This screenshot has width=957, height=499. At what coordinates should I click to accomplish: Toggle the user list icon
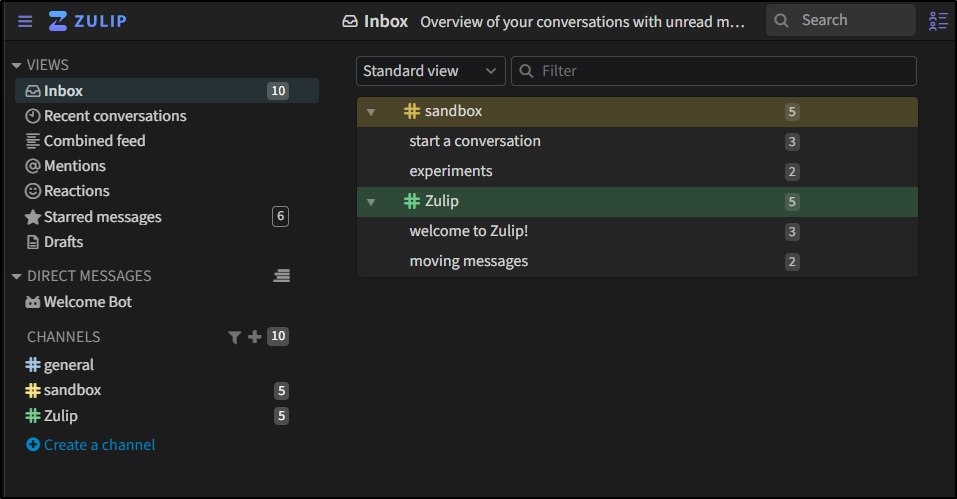pyautogui.click(x=937, y=21)
